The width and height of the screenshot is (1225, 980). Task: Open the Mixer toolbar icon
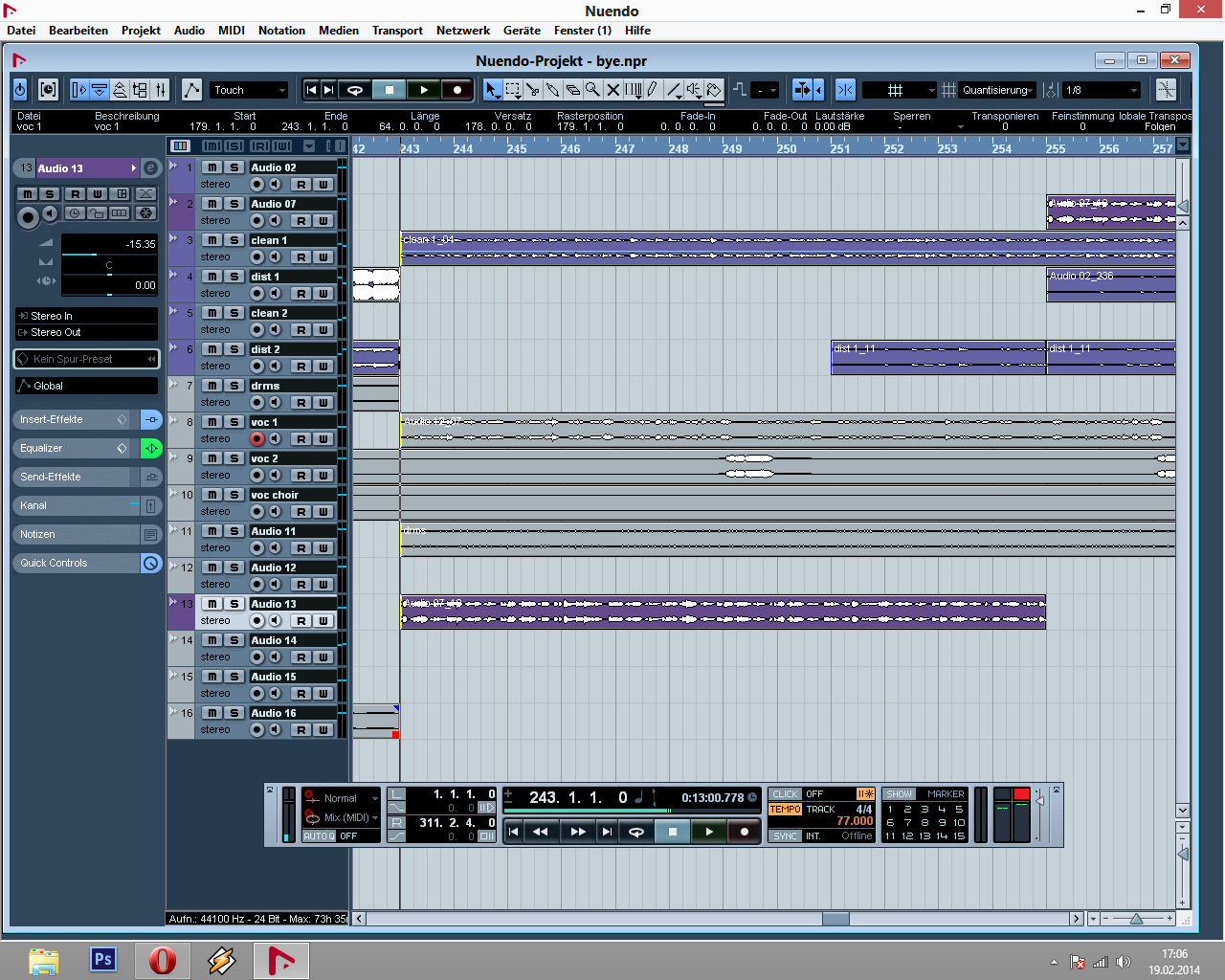(161, 90)
